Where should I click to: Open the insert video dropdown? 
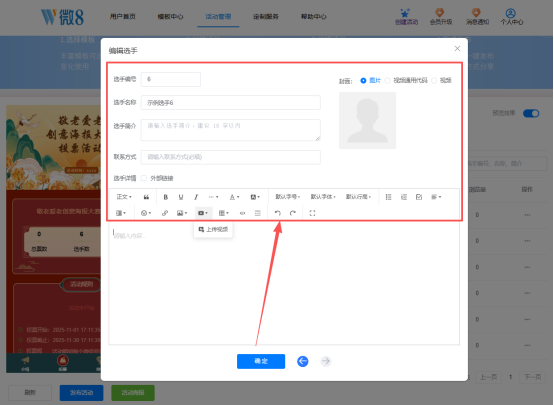[203, 213]
